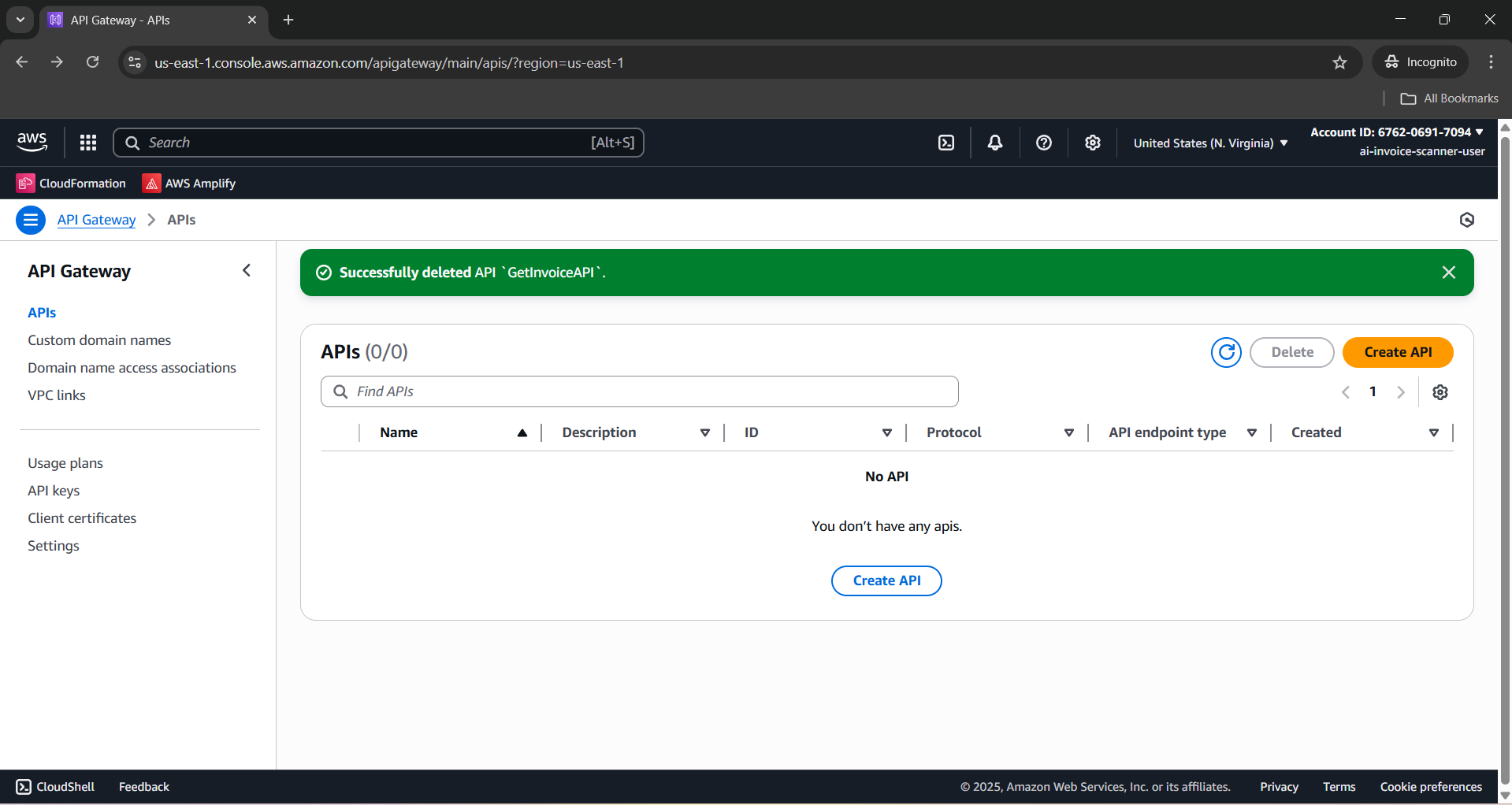Launch CloudShell from the top navigation bar
The width and height of the screenshot is (1512, 805).
tap(946, 143)
